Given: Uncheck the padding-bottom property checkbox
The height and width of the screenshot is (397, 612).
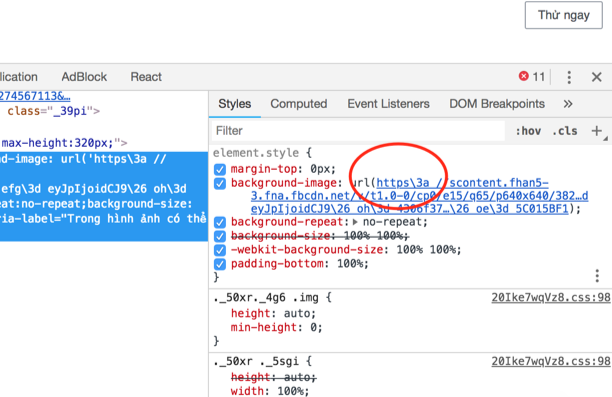Looking at the screenshot, I should click(x=220, y=264).
